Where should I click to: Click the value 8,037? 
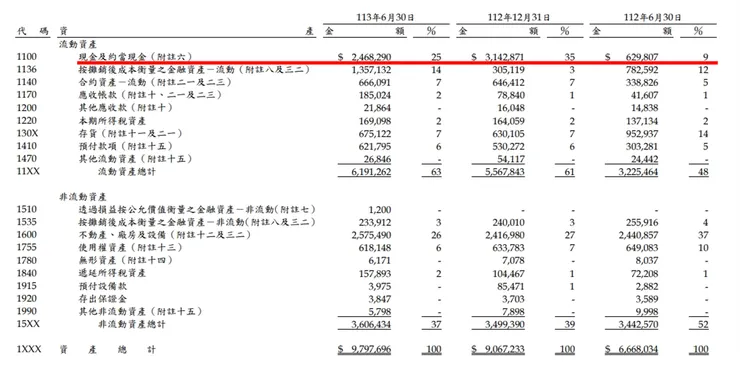pos(647,260)
